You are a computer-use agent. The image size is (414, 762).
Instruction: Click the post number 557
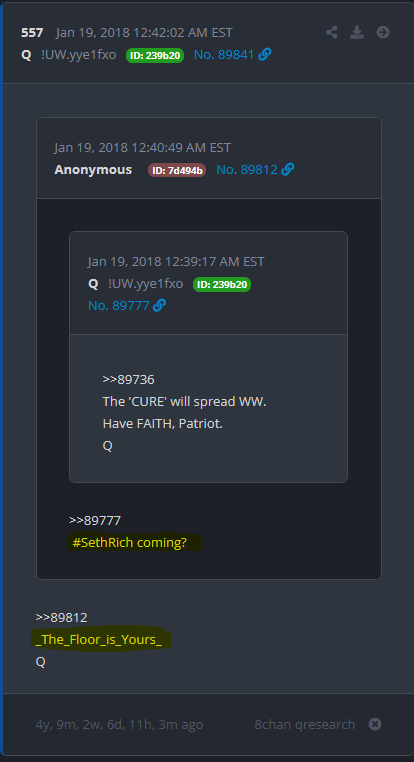[32, 33]
